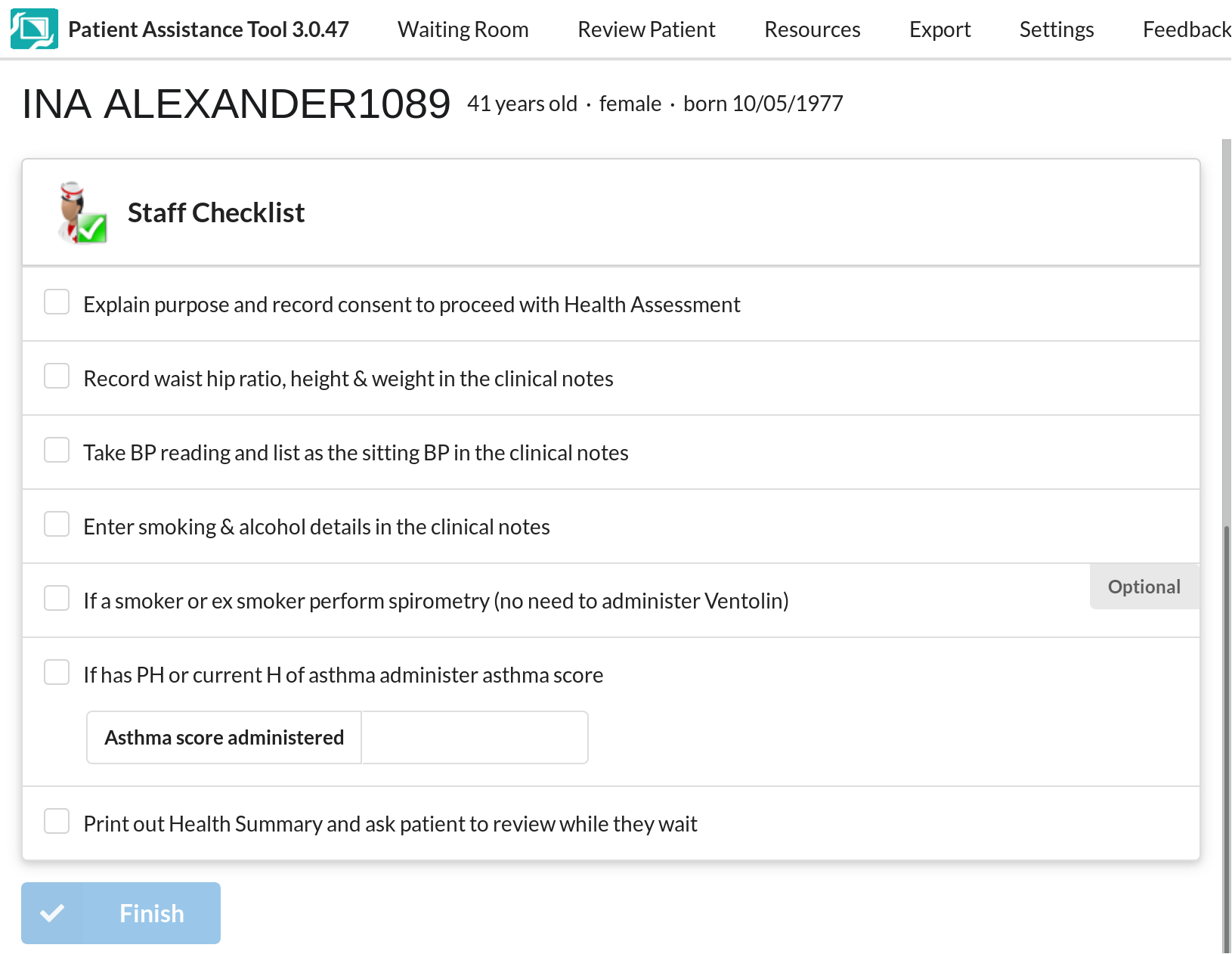Click the Asthma score administered input field
1232x954 pixels.
475,737
